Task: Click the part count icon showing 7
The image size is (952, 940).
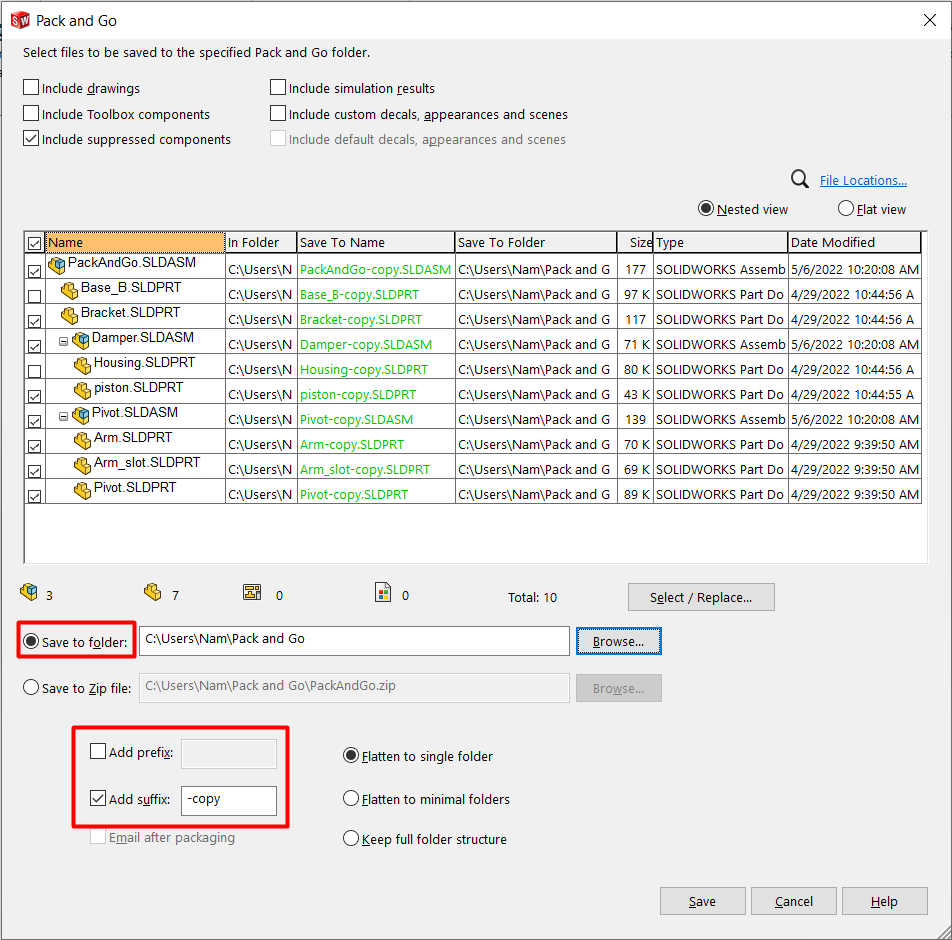Action: point(152,592)
